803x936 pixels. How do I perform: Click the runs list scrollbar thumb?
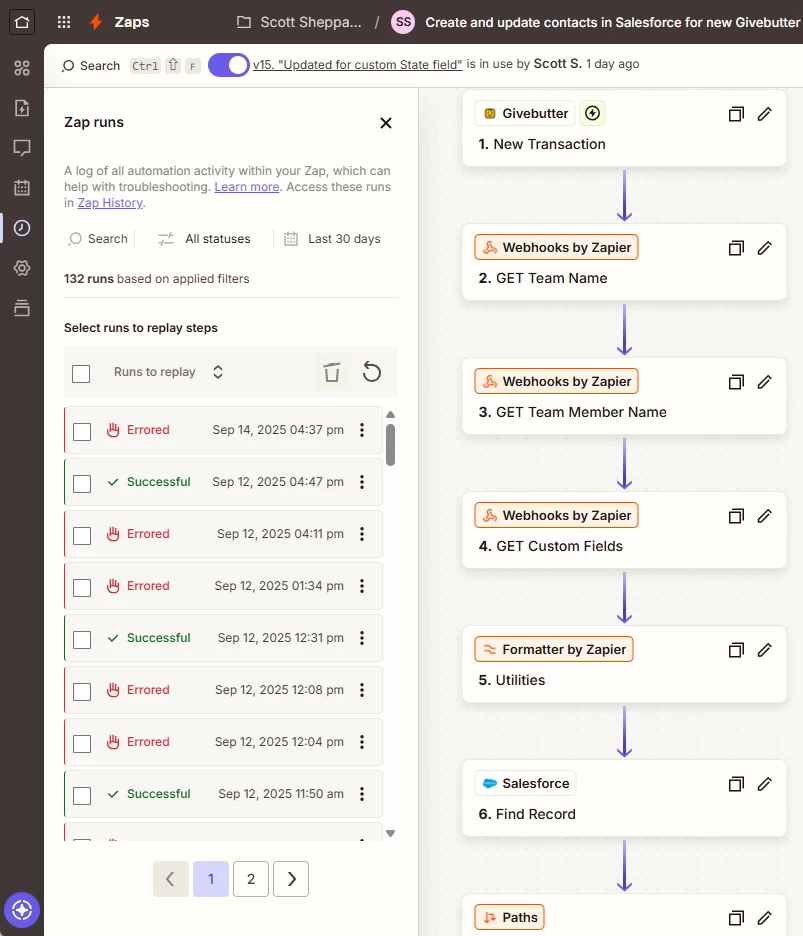coord(390,445)
